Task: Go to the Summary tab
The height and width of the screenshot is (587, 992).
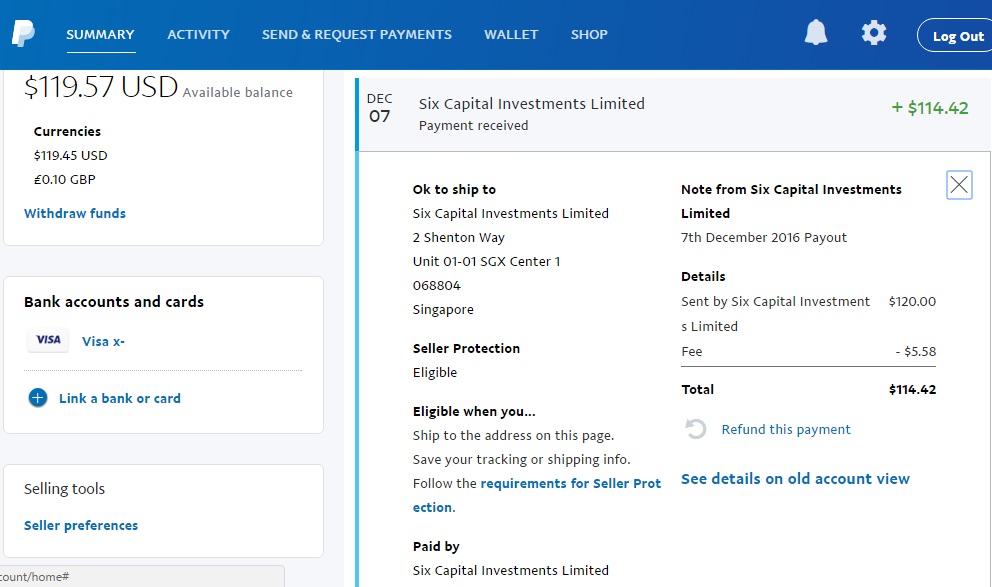Action: [100, 34]
